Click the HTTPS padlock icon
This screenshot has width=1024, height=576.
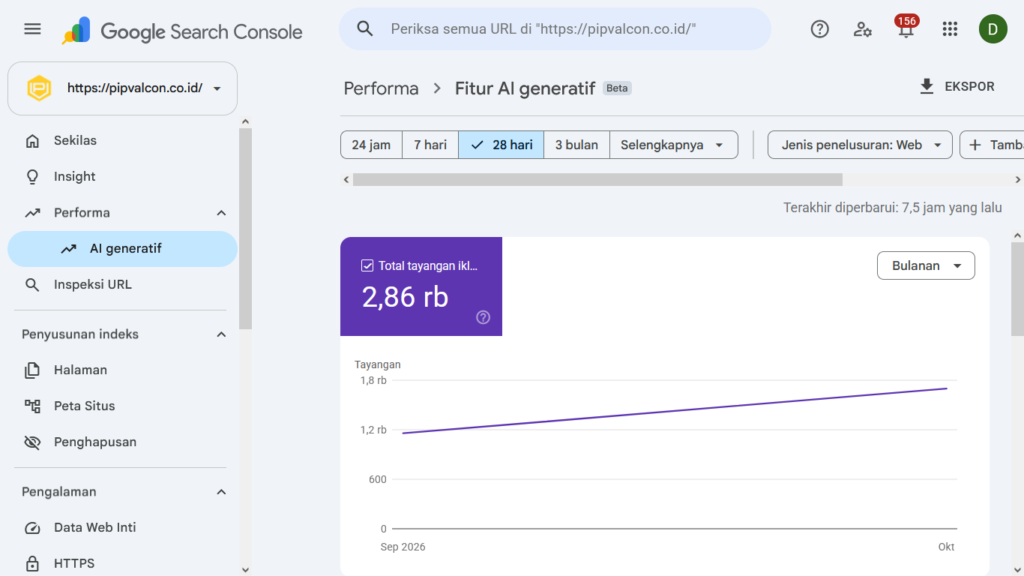[32, 564]
